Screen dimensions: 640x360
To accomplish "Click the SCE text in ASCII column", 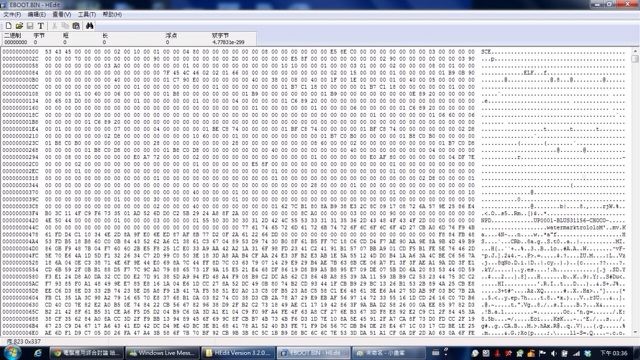I will [486, 52].
